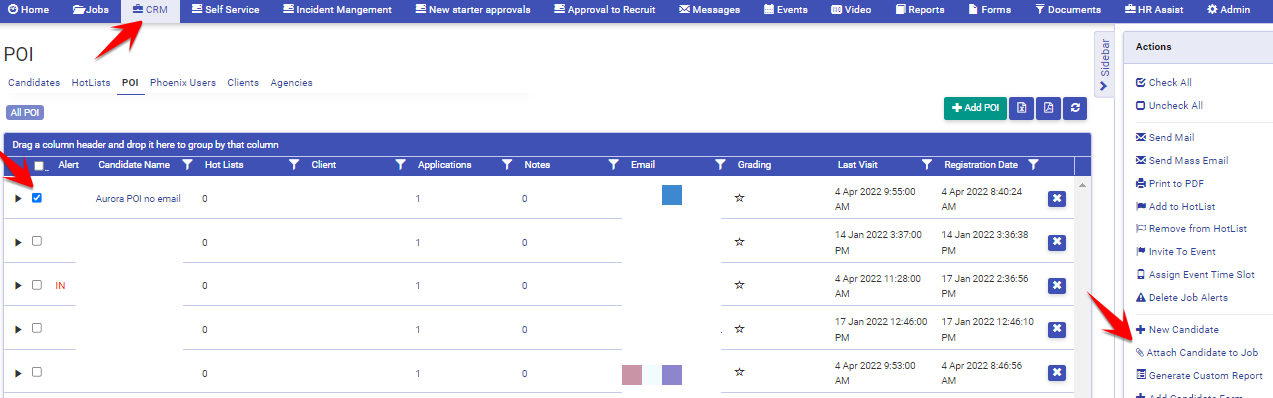Delete row registered 17 Jan 2022 2:36:56 PM

pyautogui.click(x=1056, y=286)
